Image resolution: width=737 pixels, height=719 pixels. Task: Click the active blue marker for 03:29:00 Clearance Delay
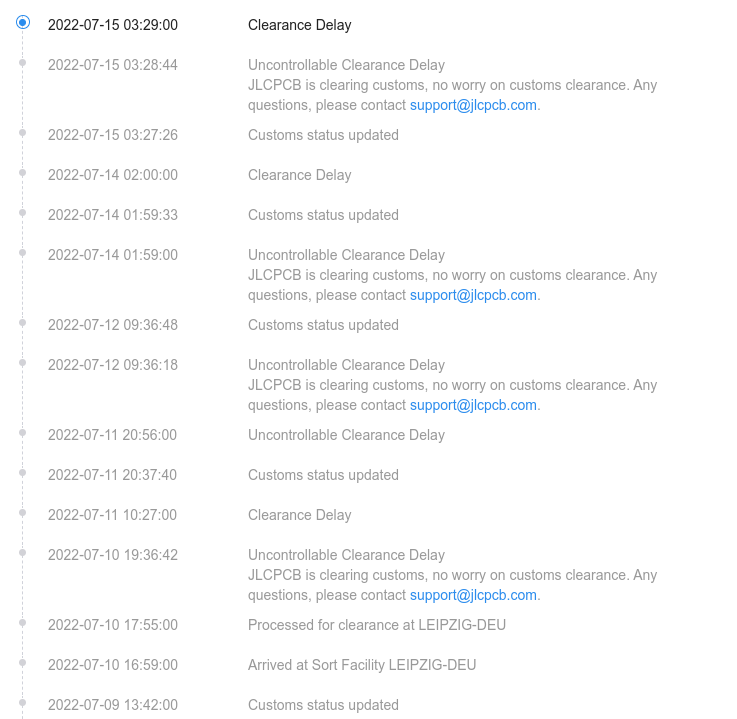[x=23, y=22]
